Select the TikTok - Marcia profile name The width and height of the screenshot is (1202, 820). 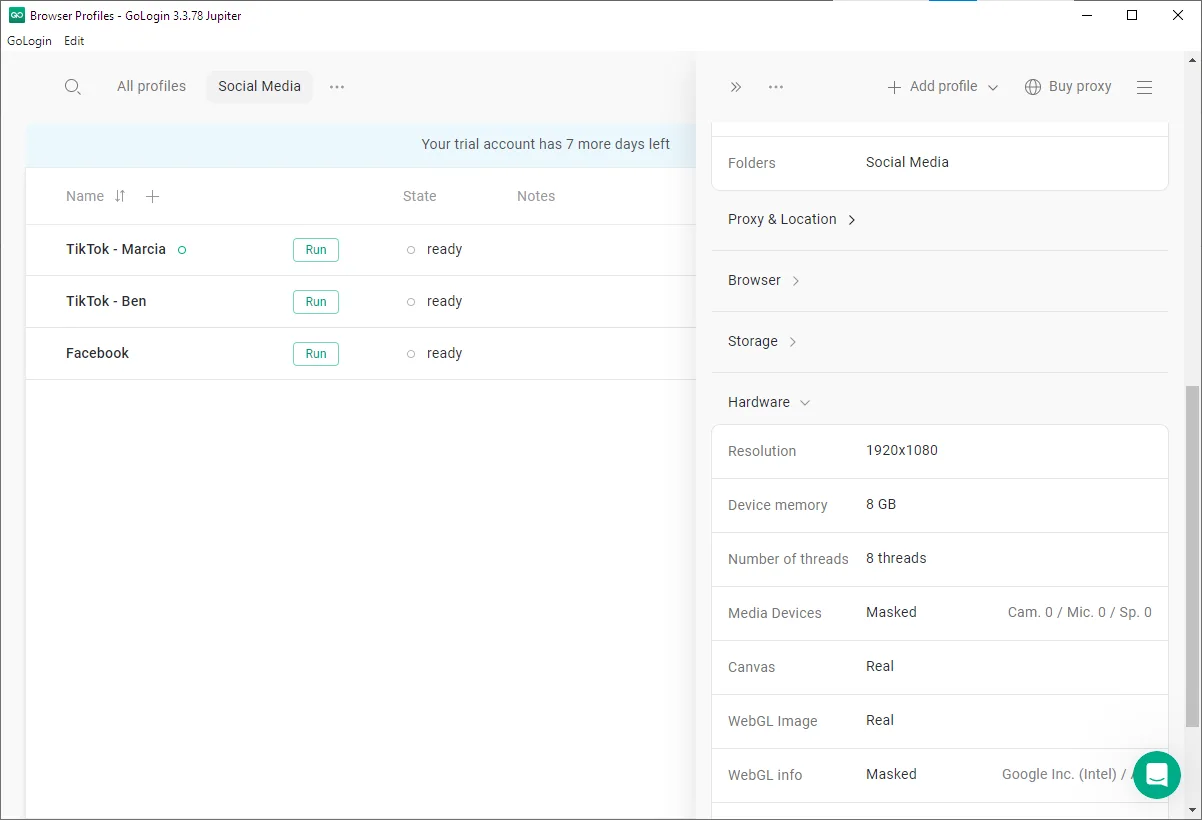point(116,250)
